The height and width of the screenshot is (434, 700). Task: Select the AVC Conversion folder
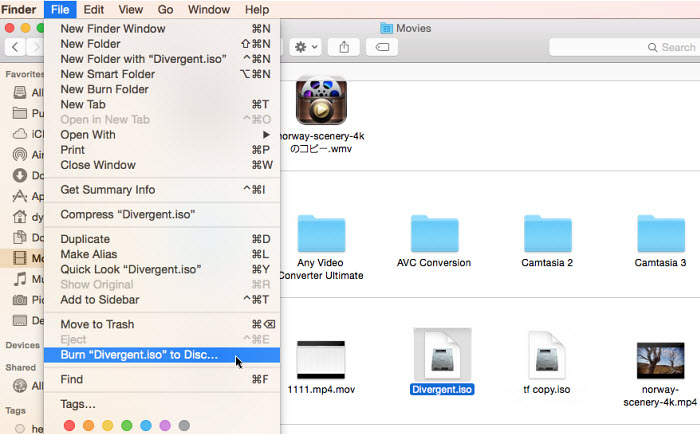pos(434,234)
